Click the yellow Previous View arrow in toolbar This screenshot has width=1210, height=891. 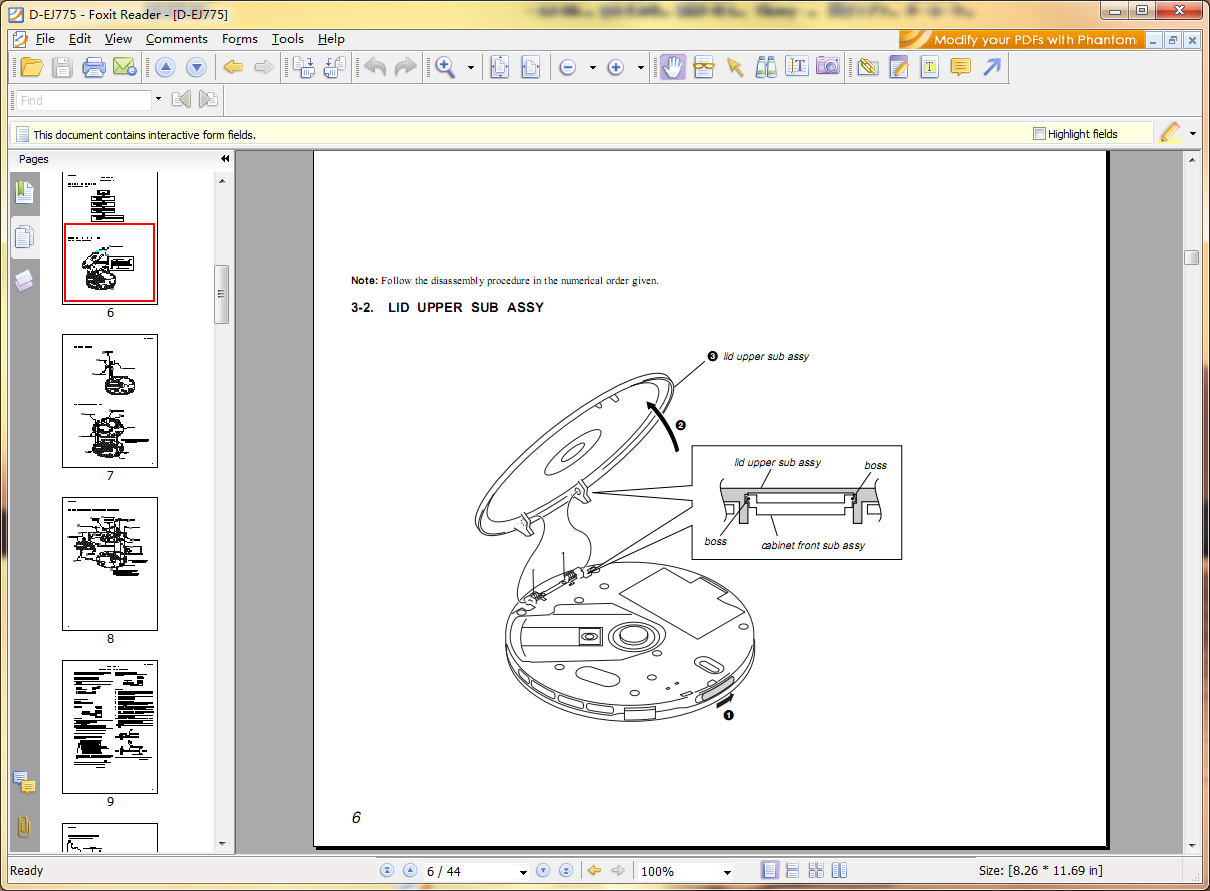point(233,67)
